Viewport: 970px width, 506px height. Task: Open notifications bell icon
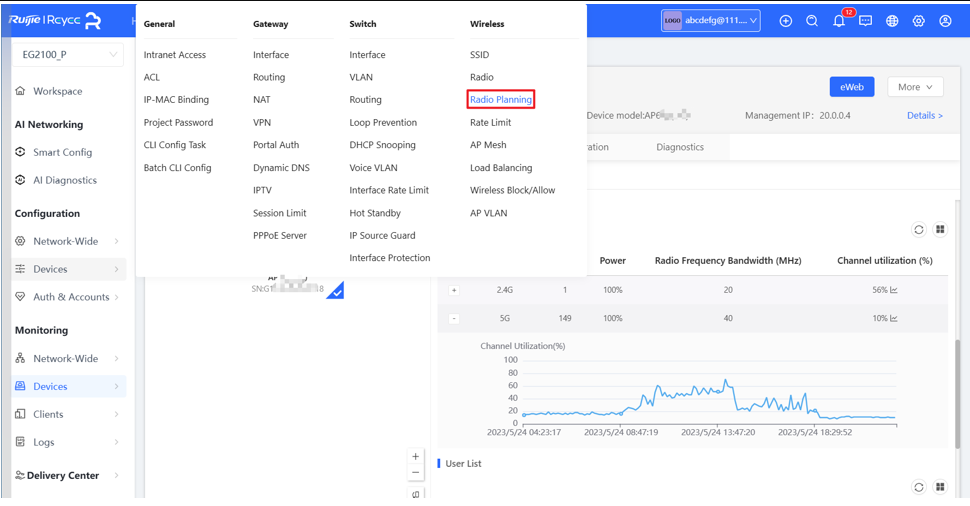coord(839,21)
